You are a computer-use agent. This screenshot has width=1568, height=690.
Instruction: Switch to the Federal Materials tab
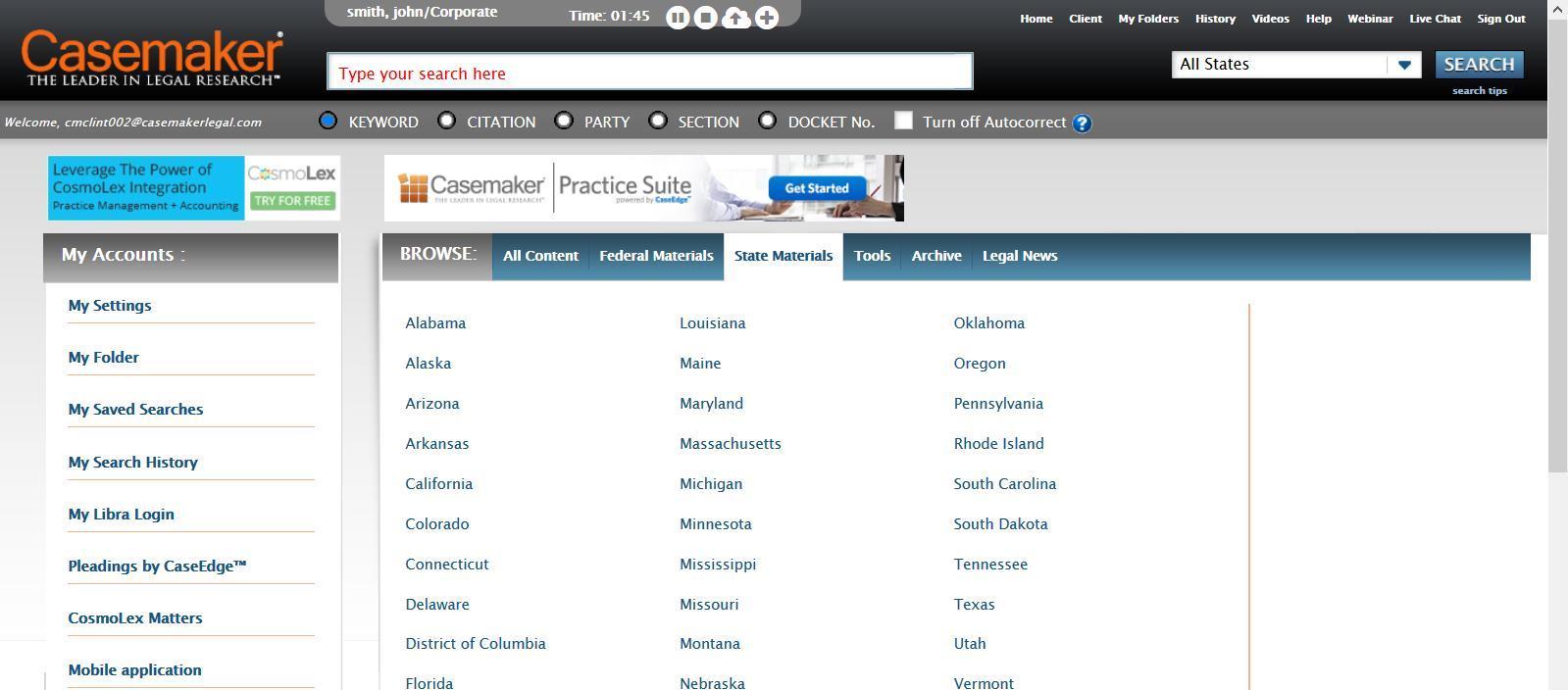point(656,256)
